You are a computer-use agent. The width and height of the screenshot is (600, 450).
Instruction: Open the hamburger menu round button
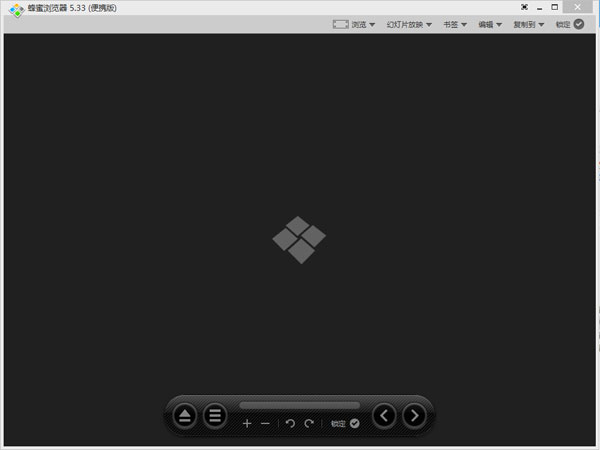point(215,416)
